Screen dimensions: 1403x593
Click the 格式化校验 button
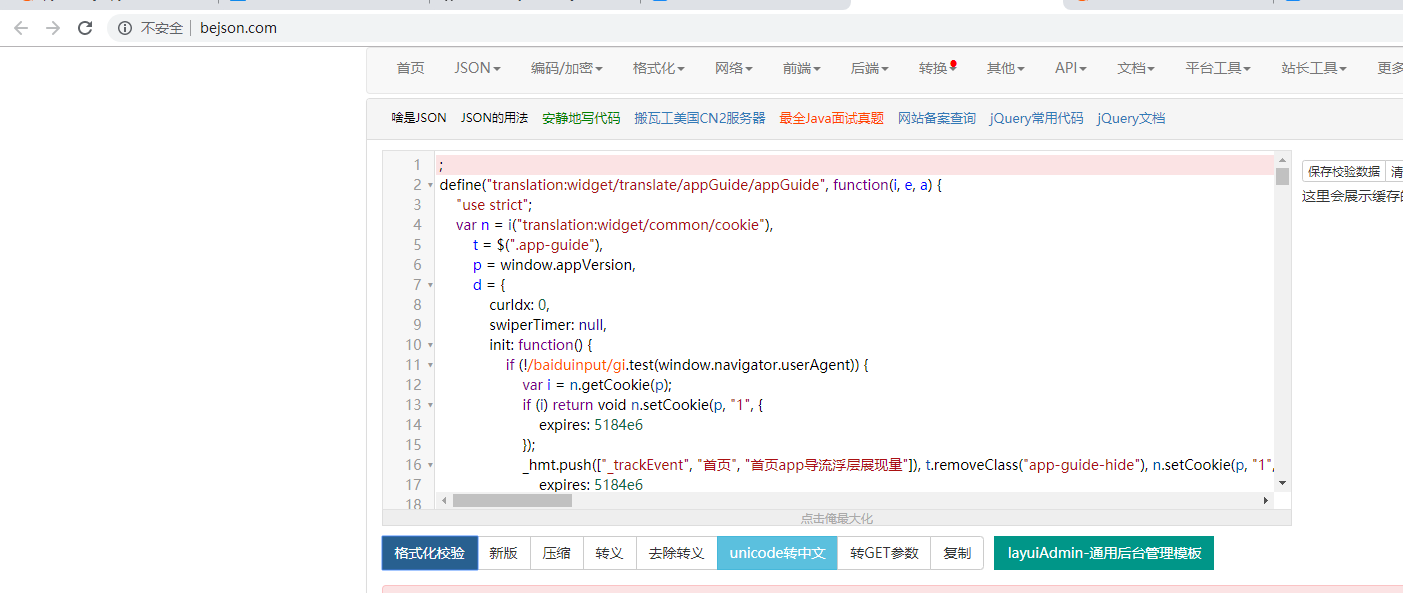[x=430, y=553]
